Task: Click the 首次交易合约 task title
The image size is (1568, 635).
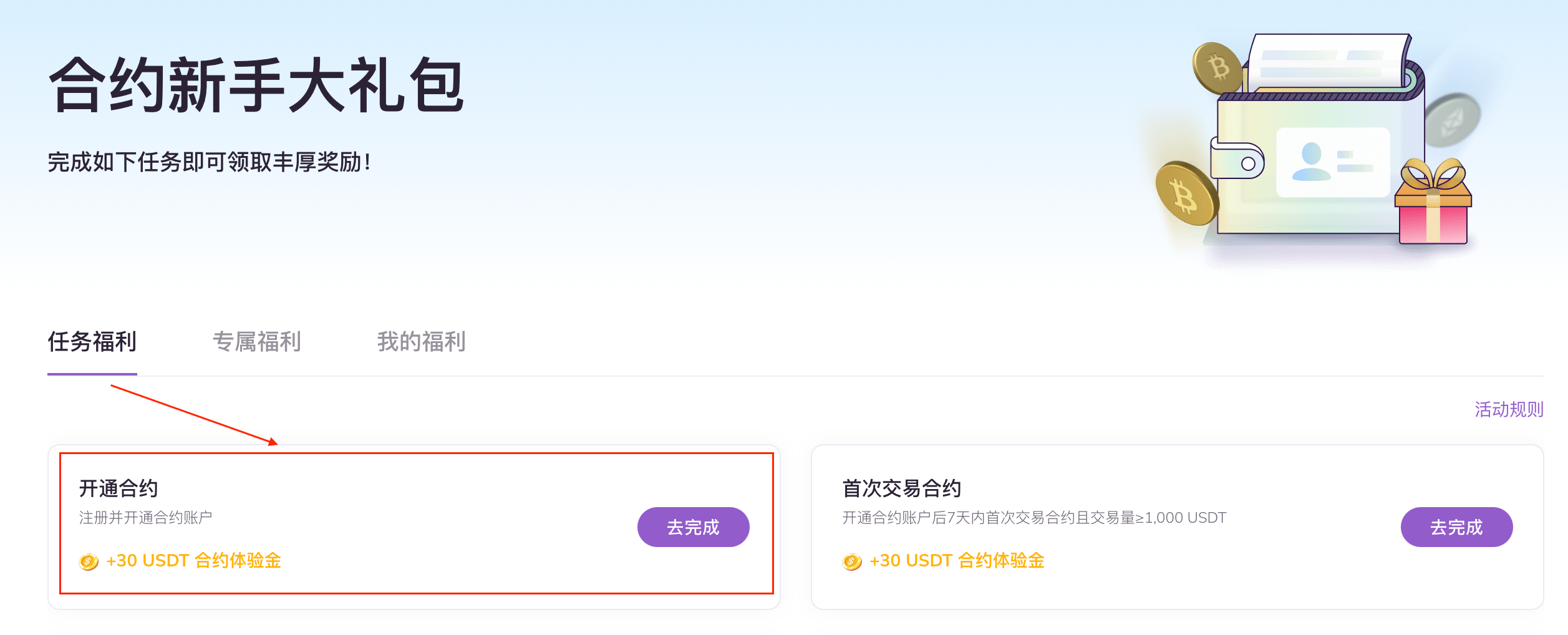Action: pyautogui.click(x=902, y=488)
